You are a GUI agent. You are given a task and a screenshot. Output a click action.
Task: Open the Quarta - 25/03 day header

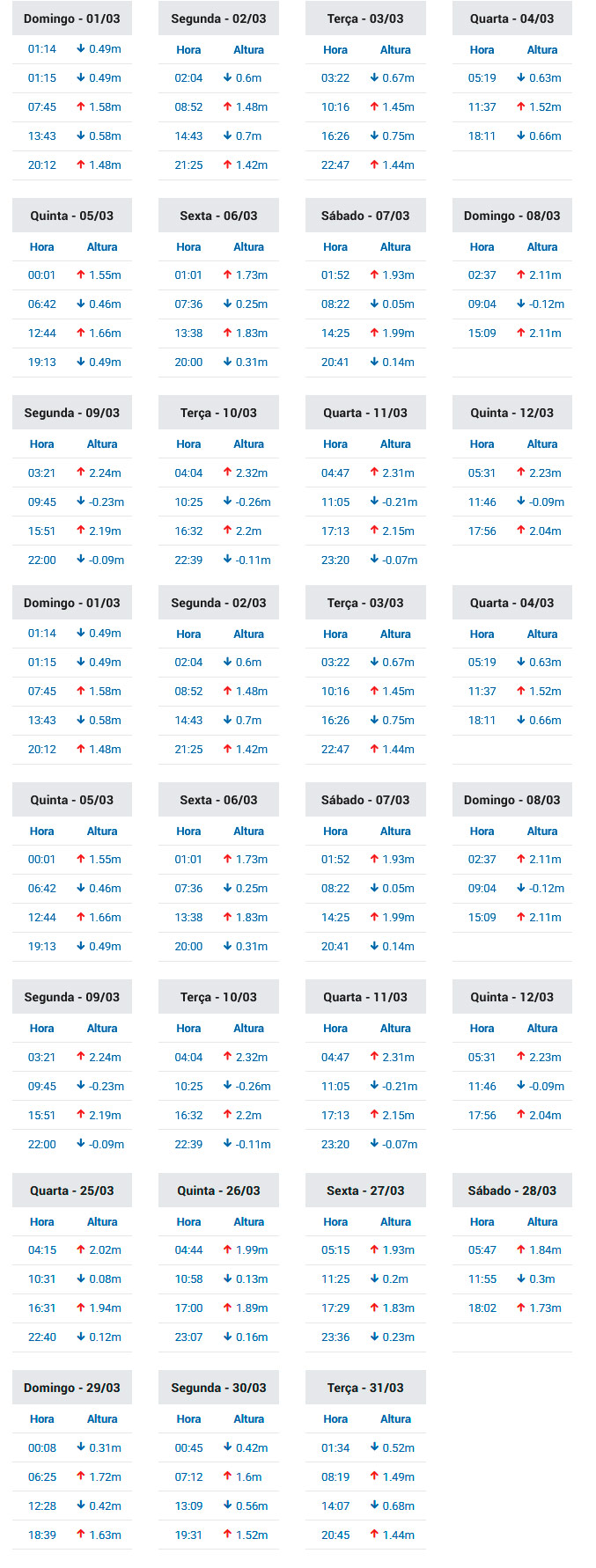(72, 1191)
